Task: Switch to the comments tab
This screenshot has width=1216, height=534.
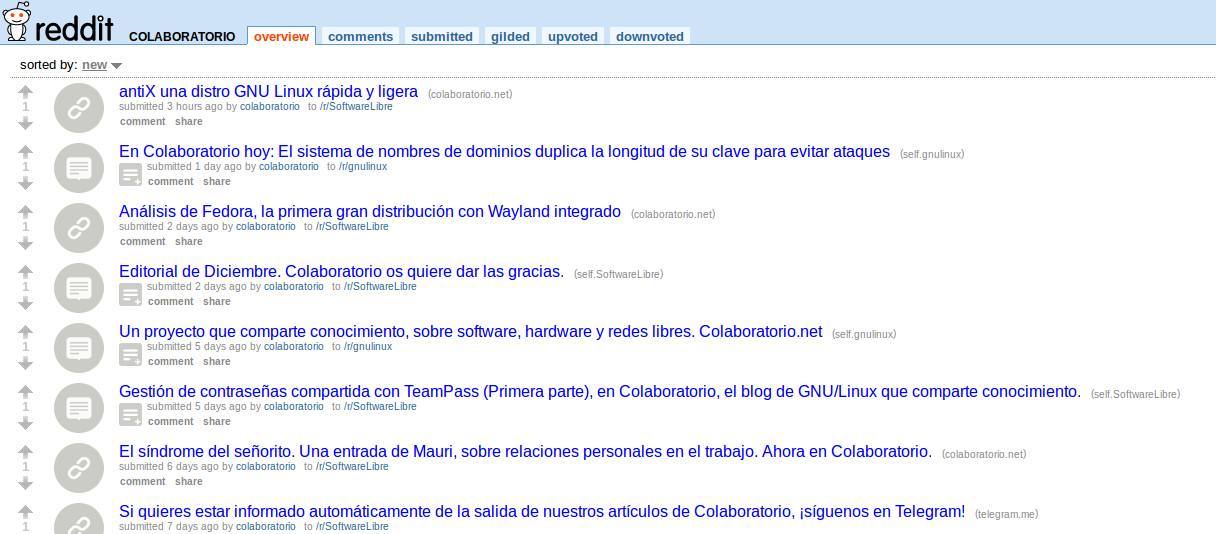Action: click(360, 36)
